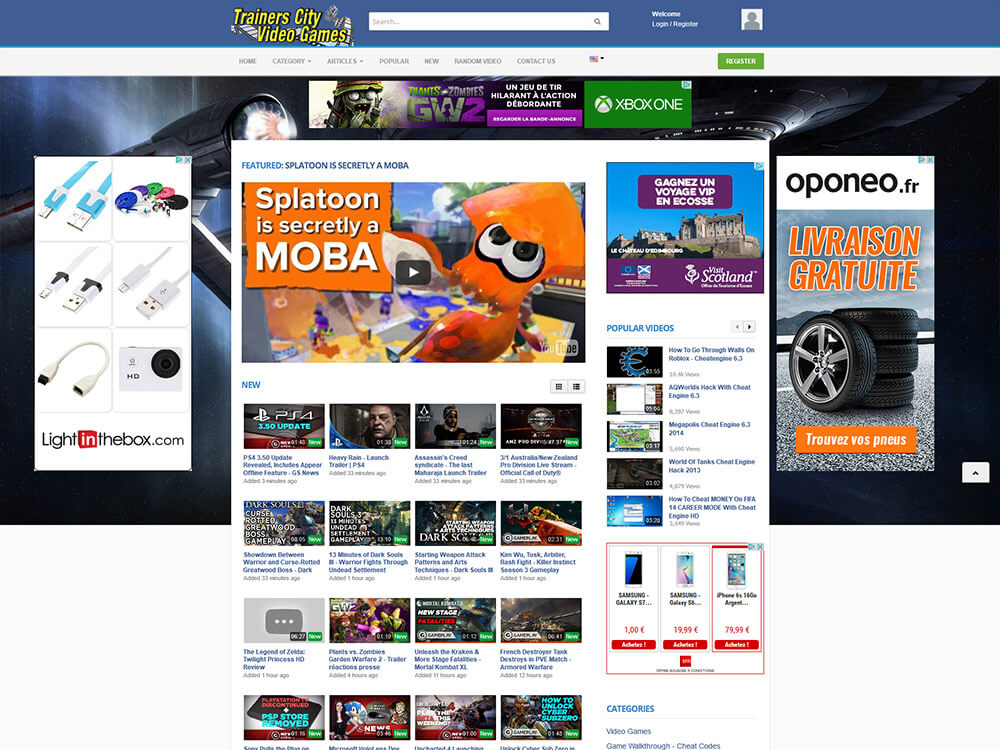Open French Destroyer Tank video thumbnail
This screenshot has height=750, width=1000.
coord(541,621)
